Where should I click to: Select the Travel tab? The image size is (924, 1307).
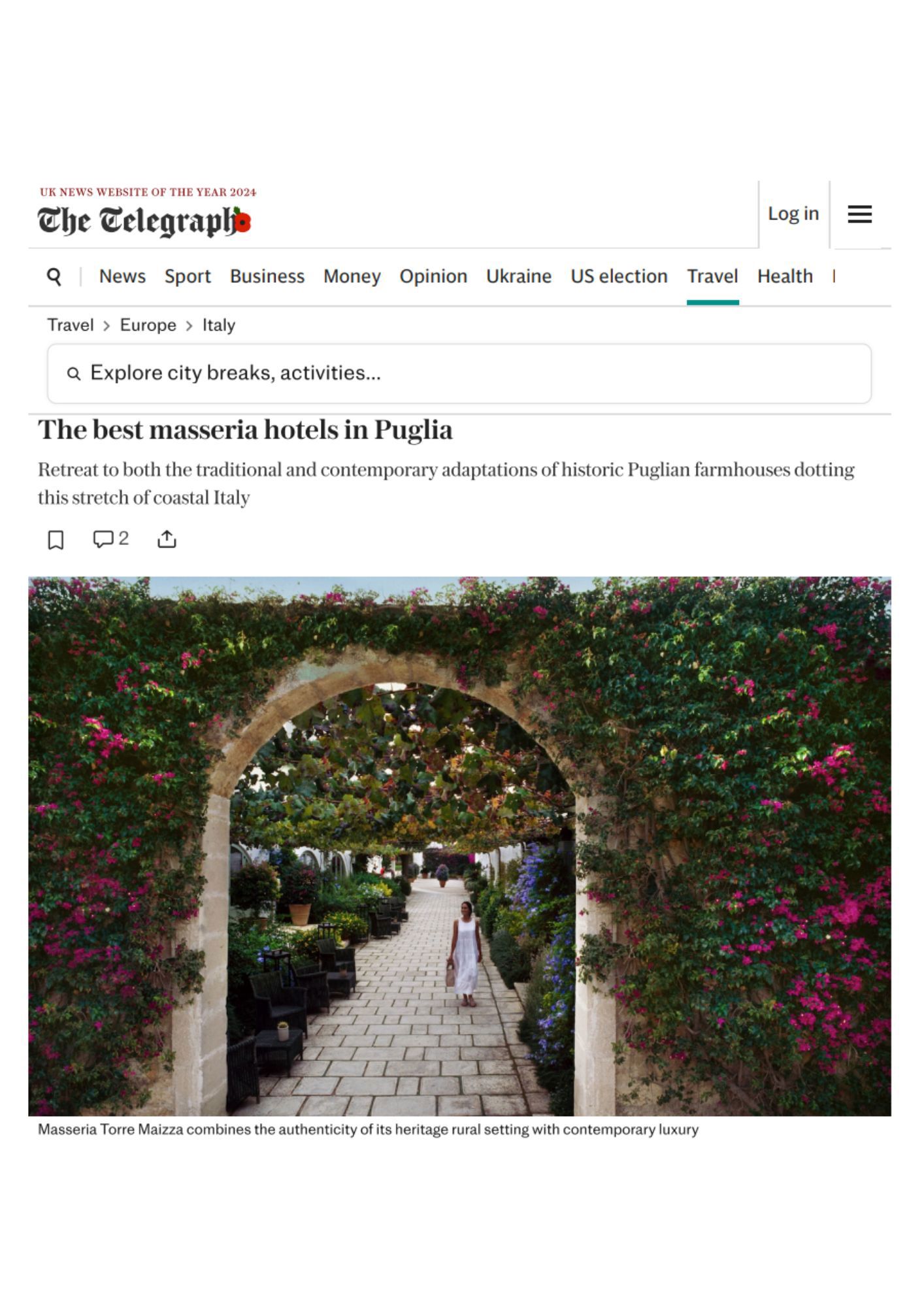[712, 276]
